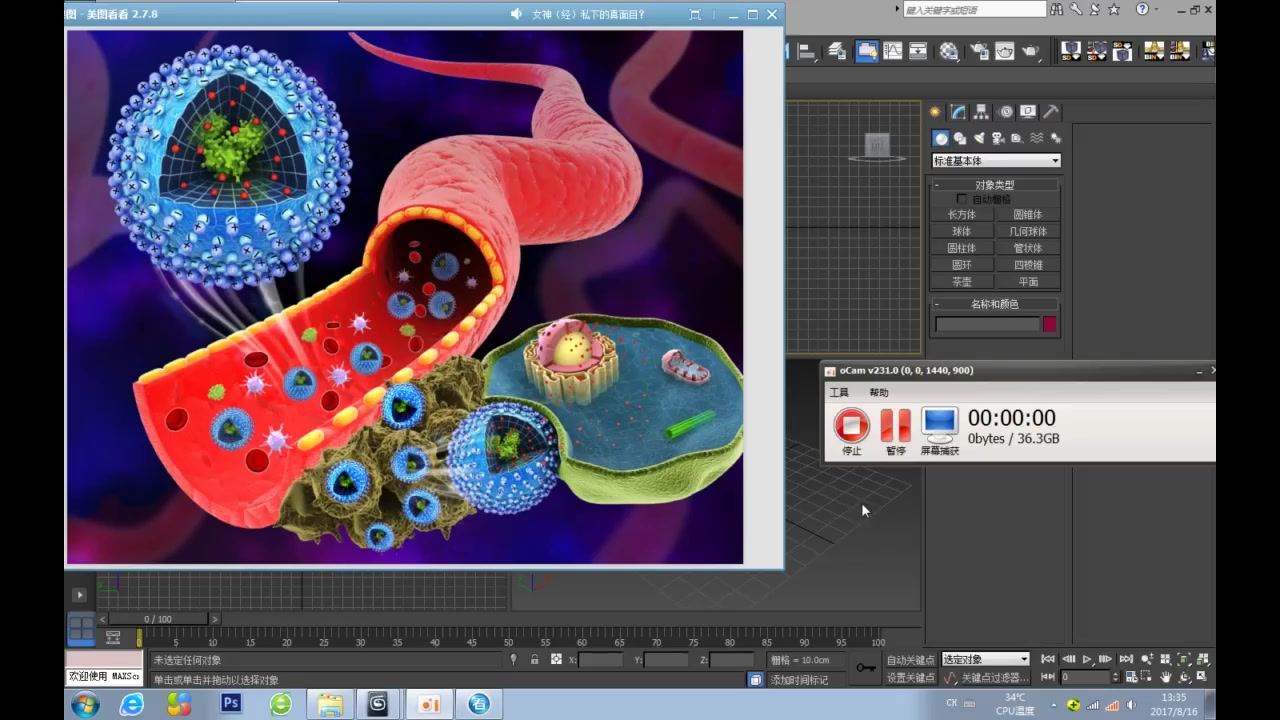Toggle the selection lock icon
The image size is (1280, 720).
click(x=535, y=660)
